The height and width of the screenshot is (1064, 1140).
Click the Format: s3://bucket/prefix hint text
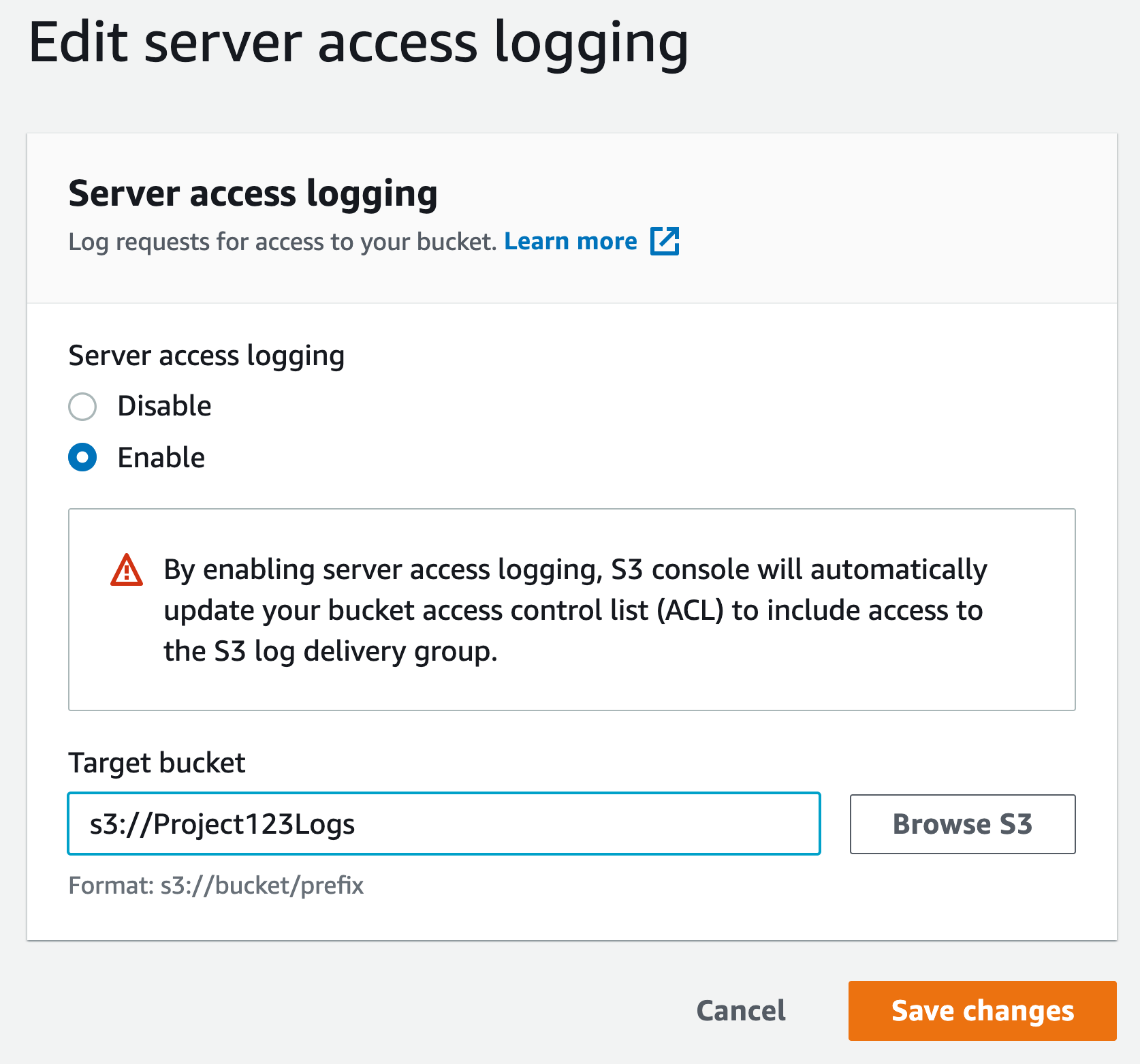[216, 886]
